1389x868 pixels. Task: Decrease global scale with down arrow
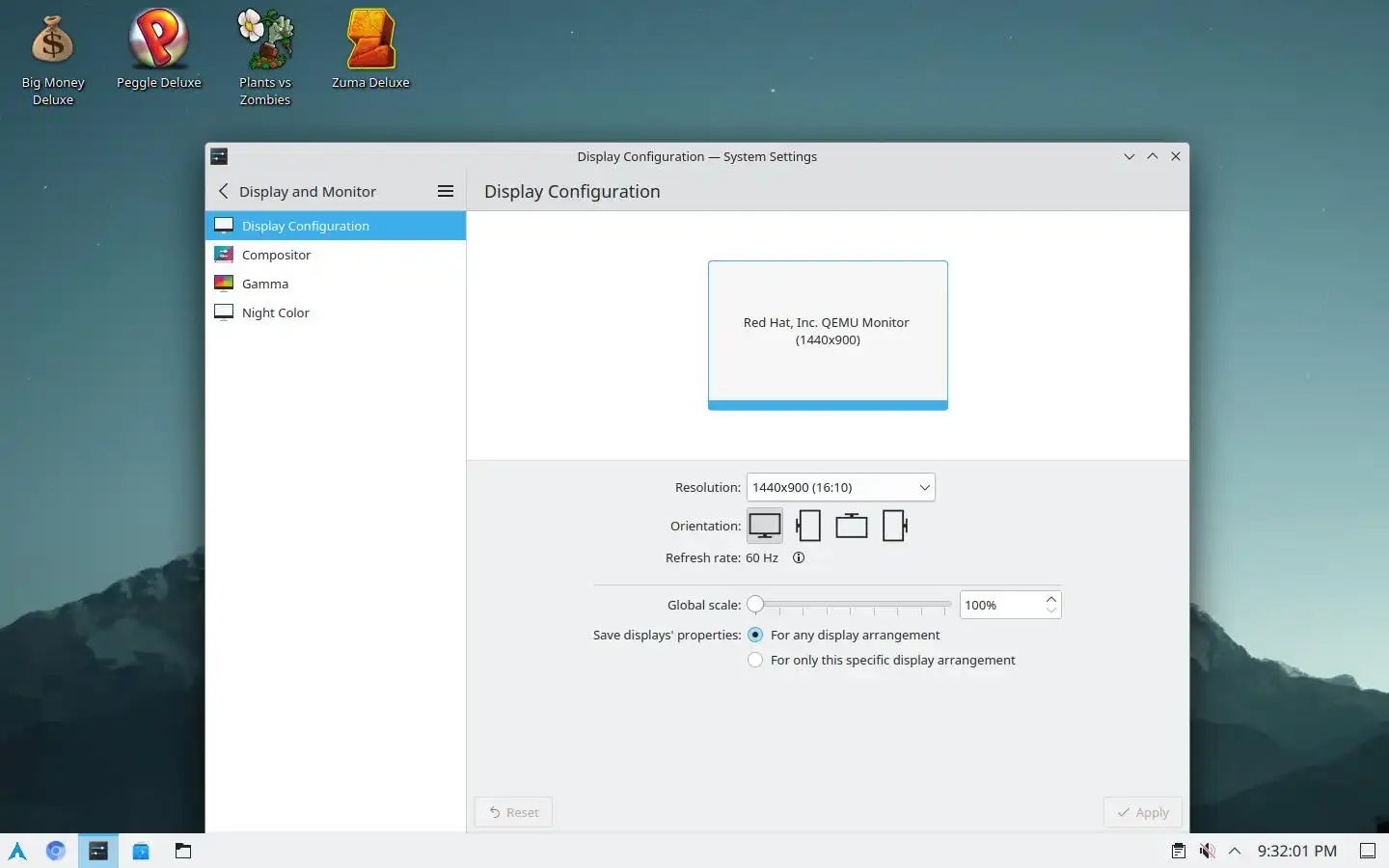[1051, 610]
